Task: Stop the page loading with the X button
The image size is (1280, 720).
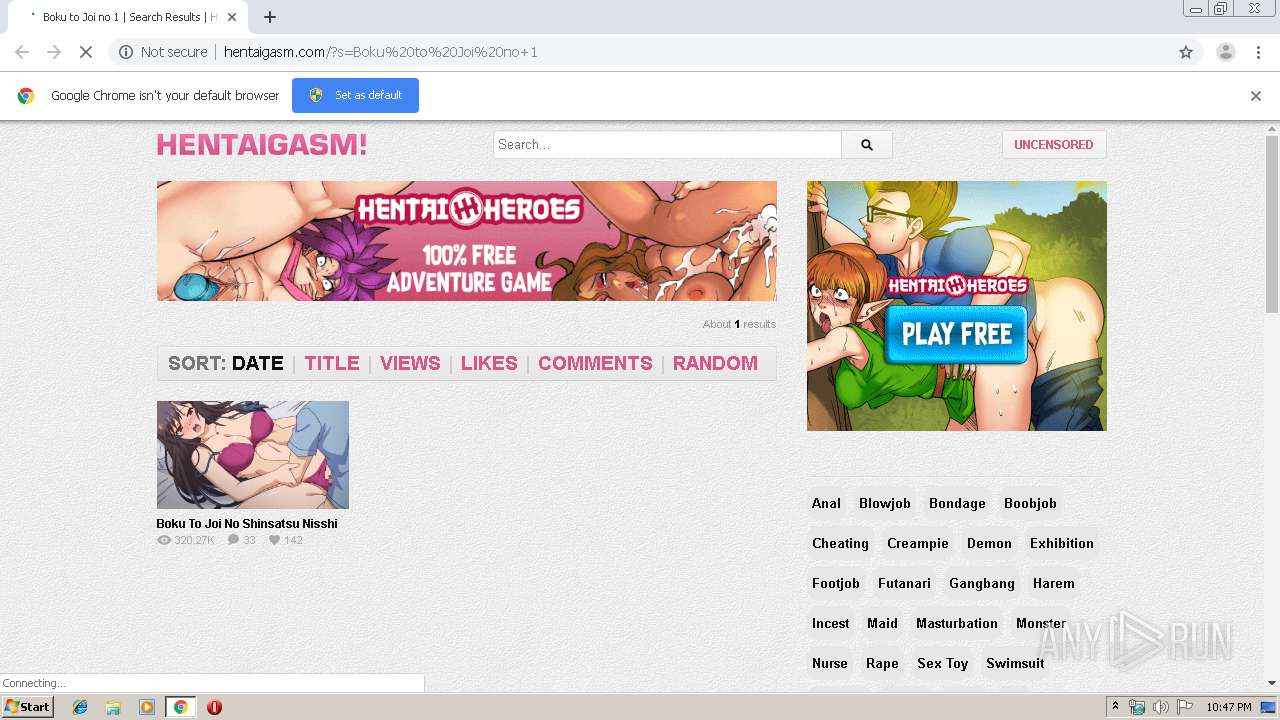Action: (x=86, y=52)
